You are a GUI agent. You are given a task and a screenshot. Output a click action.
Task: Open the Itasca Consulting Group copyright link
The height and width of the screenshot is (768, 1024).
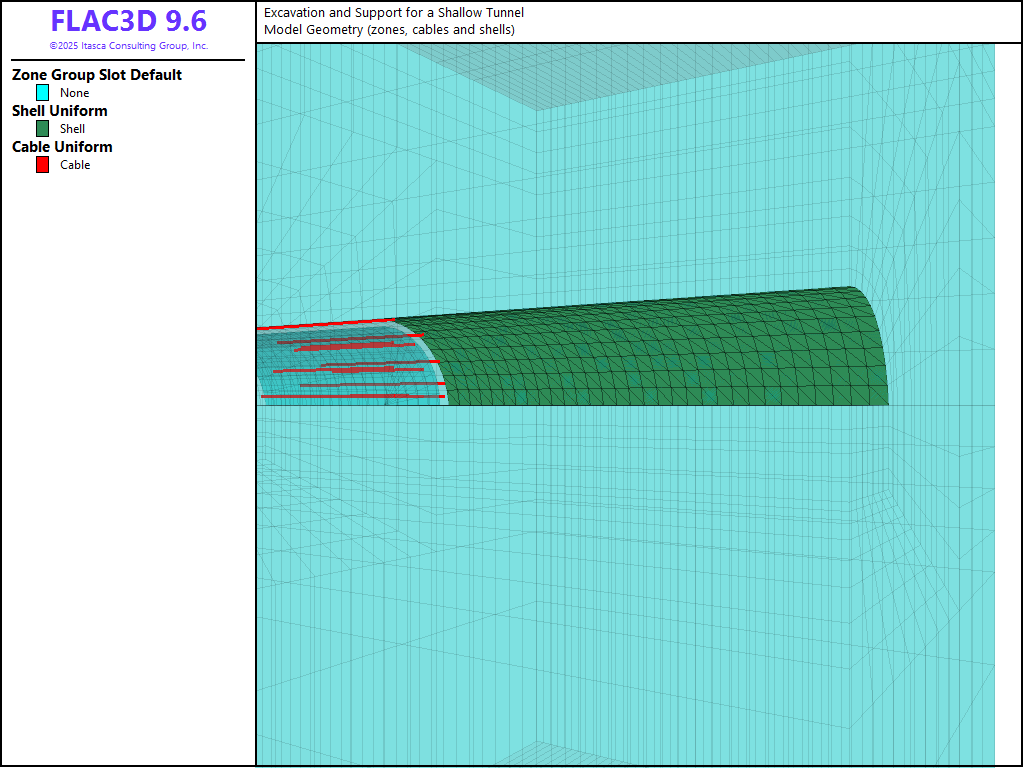coord(128,46)
